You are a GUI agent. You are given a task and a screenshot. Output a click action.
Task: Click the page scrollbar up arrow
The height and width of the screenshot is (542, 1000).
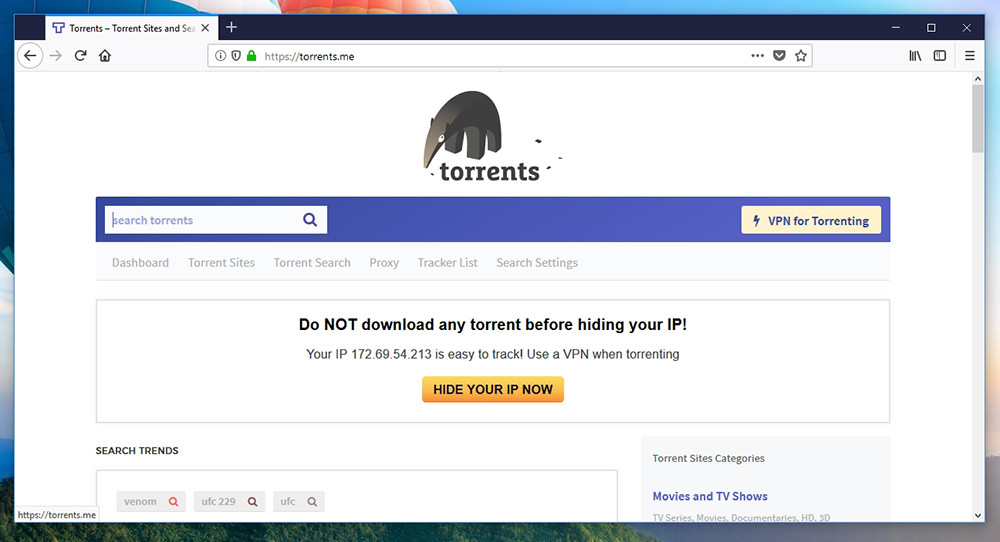point(978,78)
